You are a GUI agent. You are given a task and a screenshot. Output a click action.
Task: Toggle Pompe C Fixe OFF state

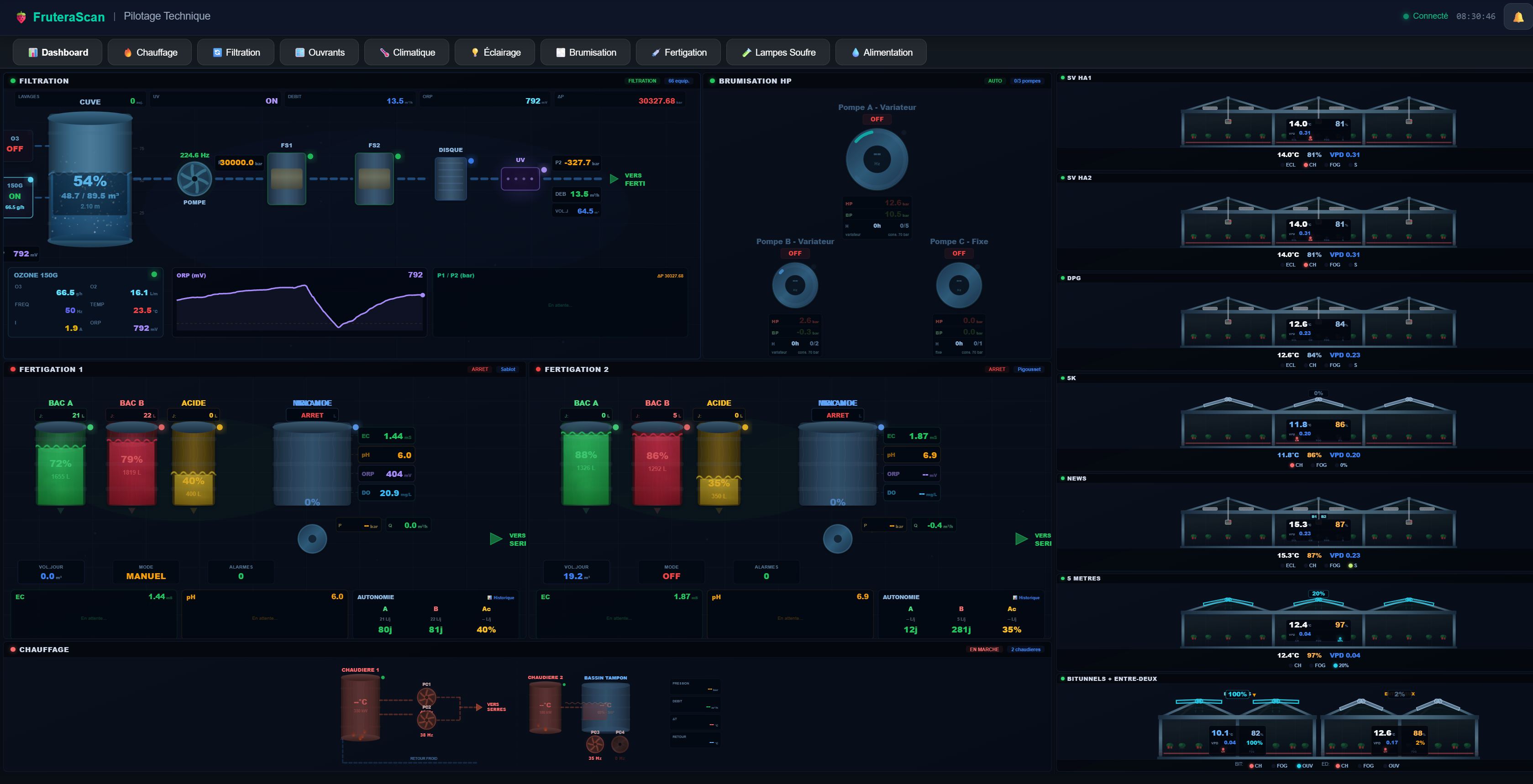(959, 253)
